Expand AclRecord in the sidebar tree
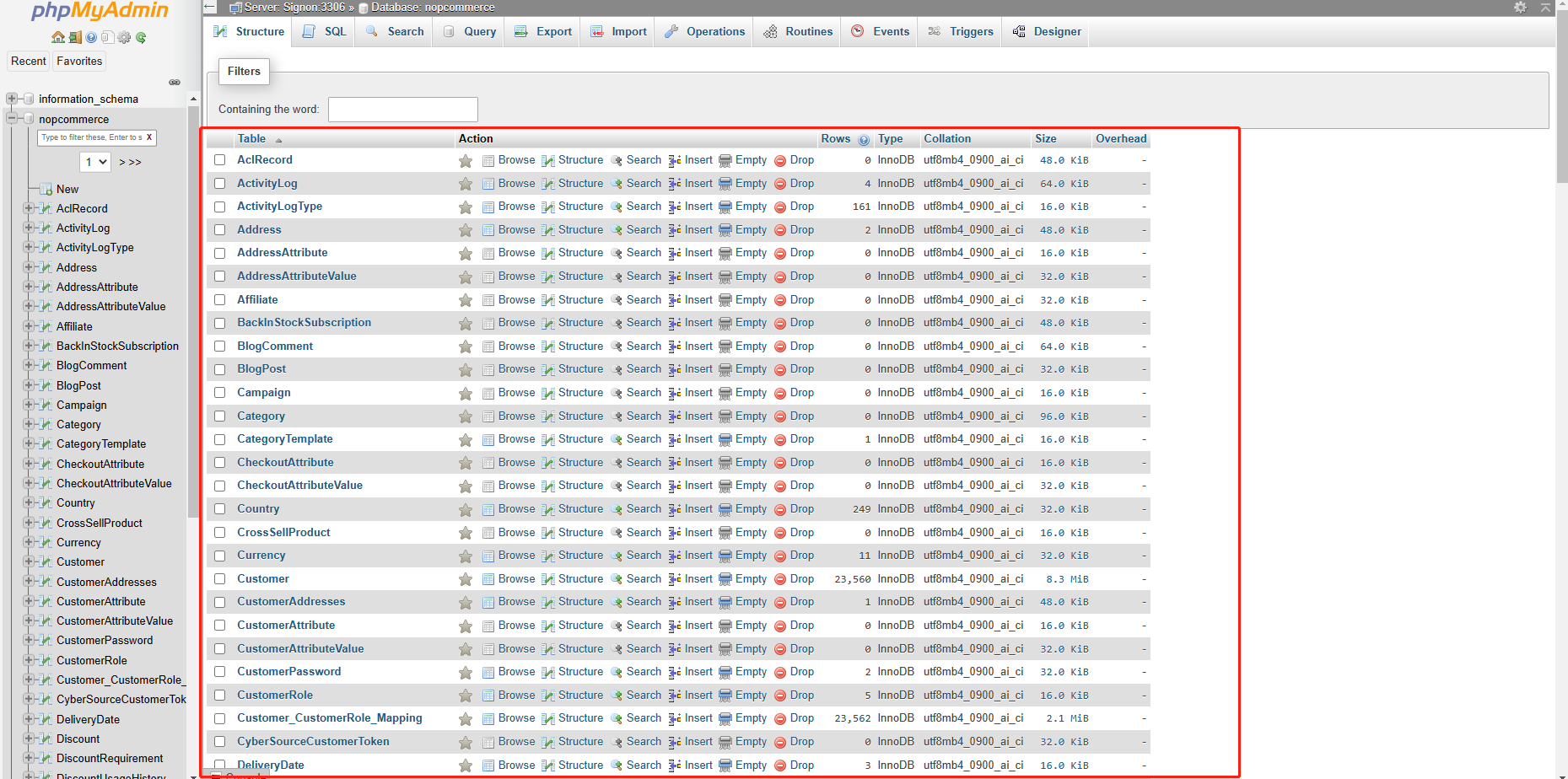 point(29,208)
